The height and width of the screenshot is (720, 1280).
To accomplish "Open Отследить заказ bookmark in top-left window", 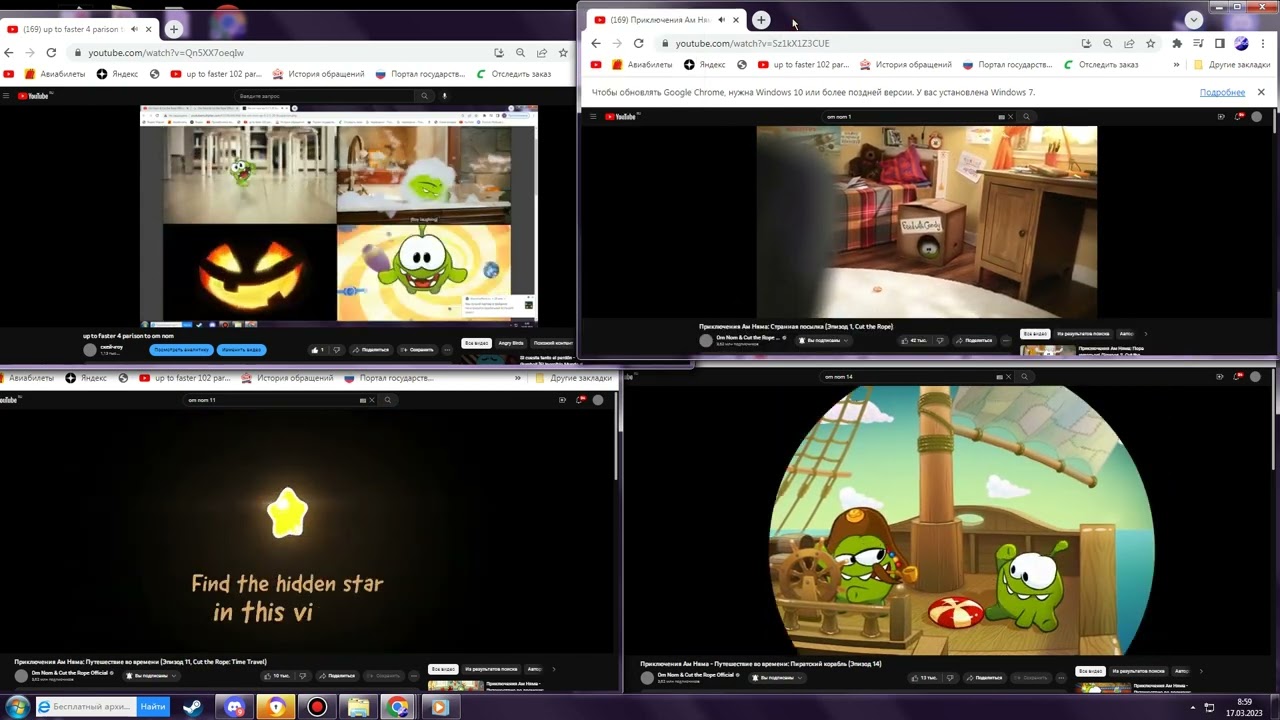I will tap(514, 74).
